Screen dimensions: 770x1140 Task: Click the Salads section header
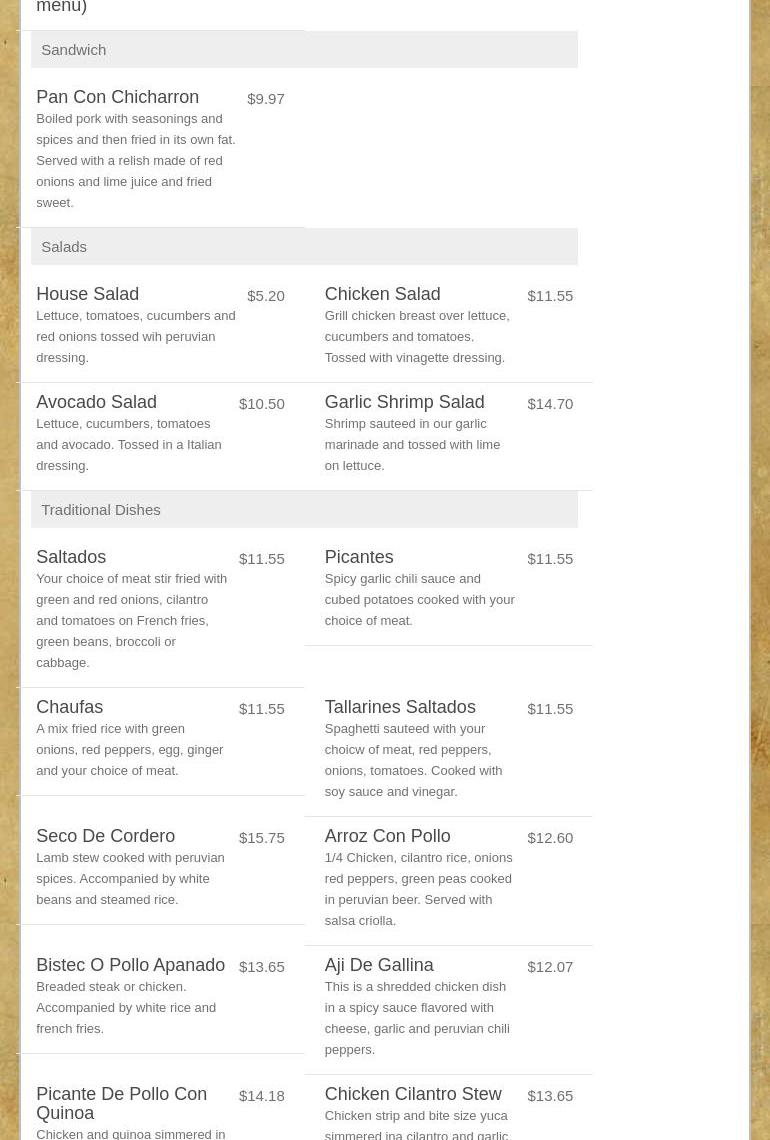point(64,246)
